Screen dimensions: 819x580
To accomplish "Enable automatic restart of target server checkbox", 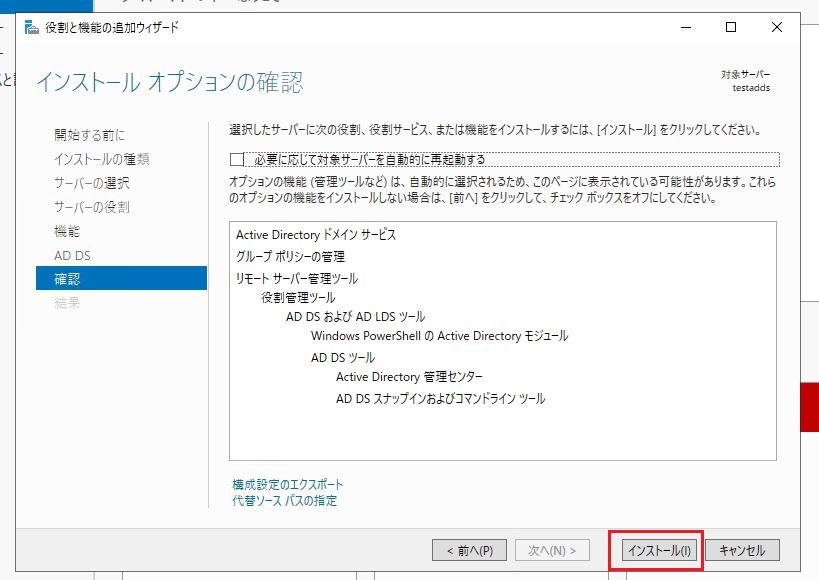I will [237, 159].
